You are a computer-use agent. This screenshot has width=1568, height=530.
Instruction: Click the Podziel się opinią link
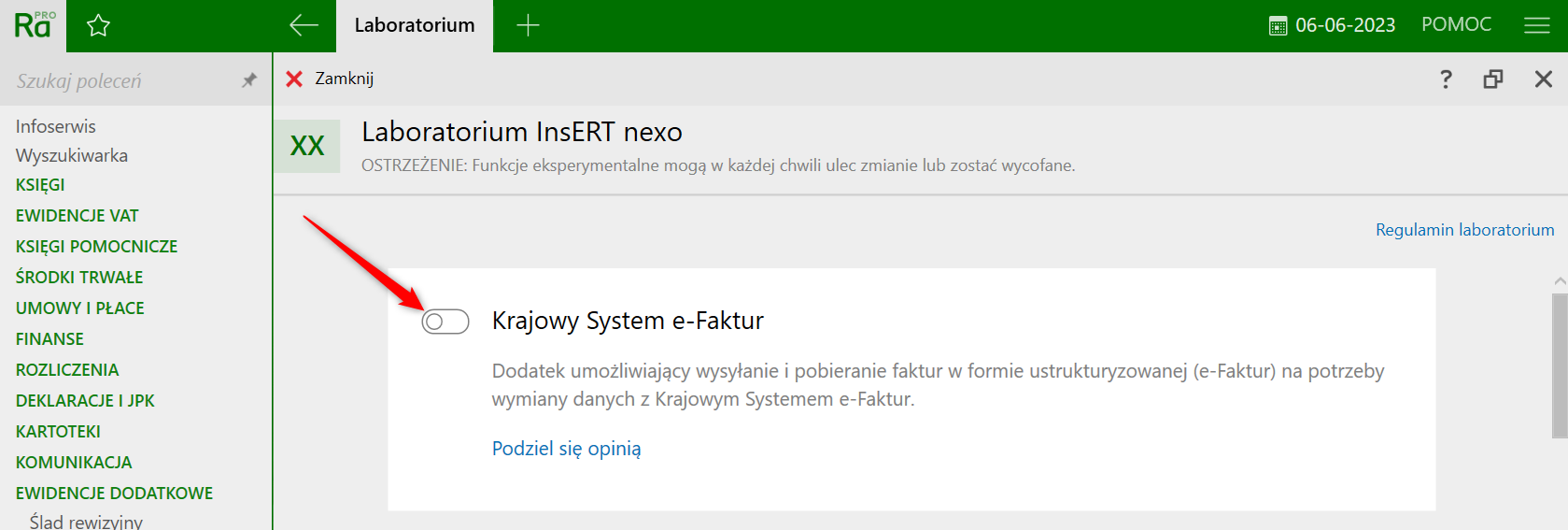[x=566, y=449]
